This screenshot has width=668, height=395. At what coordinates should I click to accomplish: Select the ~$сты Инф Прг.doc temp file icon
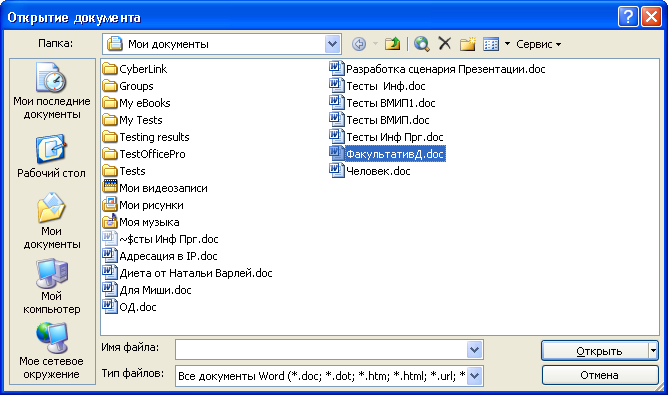[x=110, y=238]
